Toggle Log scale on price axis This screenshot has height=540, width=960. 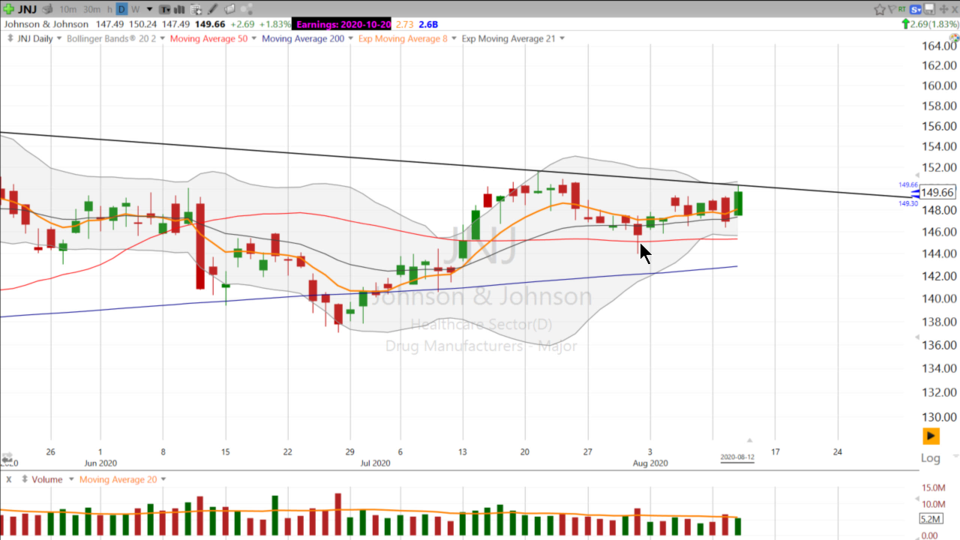click(931, 458)
